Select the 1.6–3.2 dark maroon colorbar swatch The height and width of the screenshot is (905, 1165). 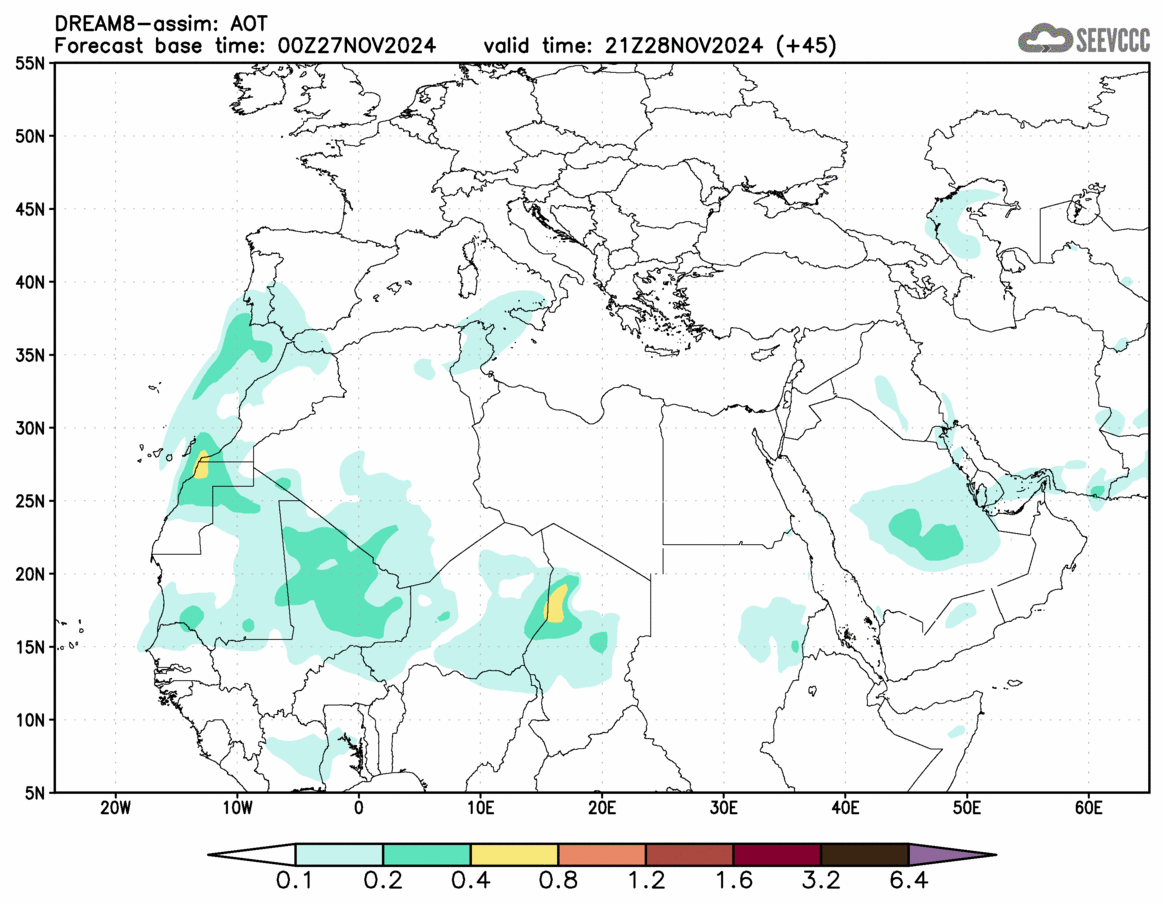coord(777,854)
